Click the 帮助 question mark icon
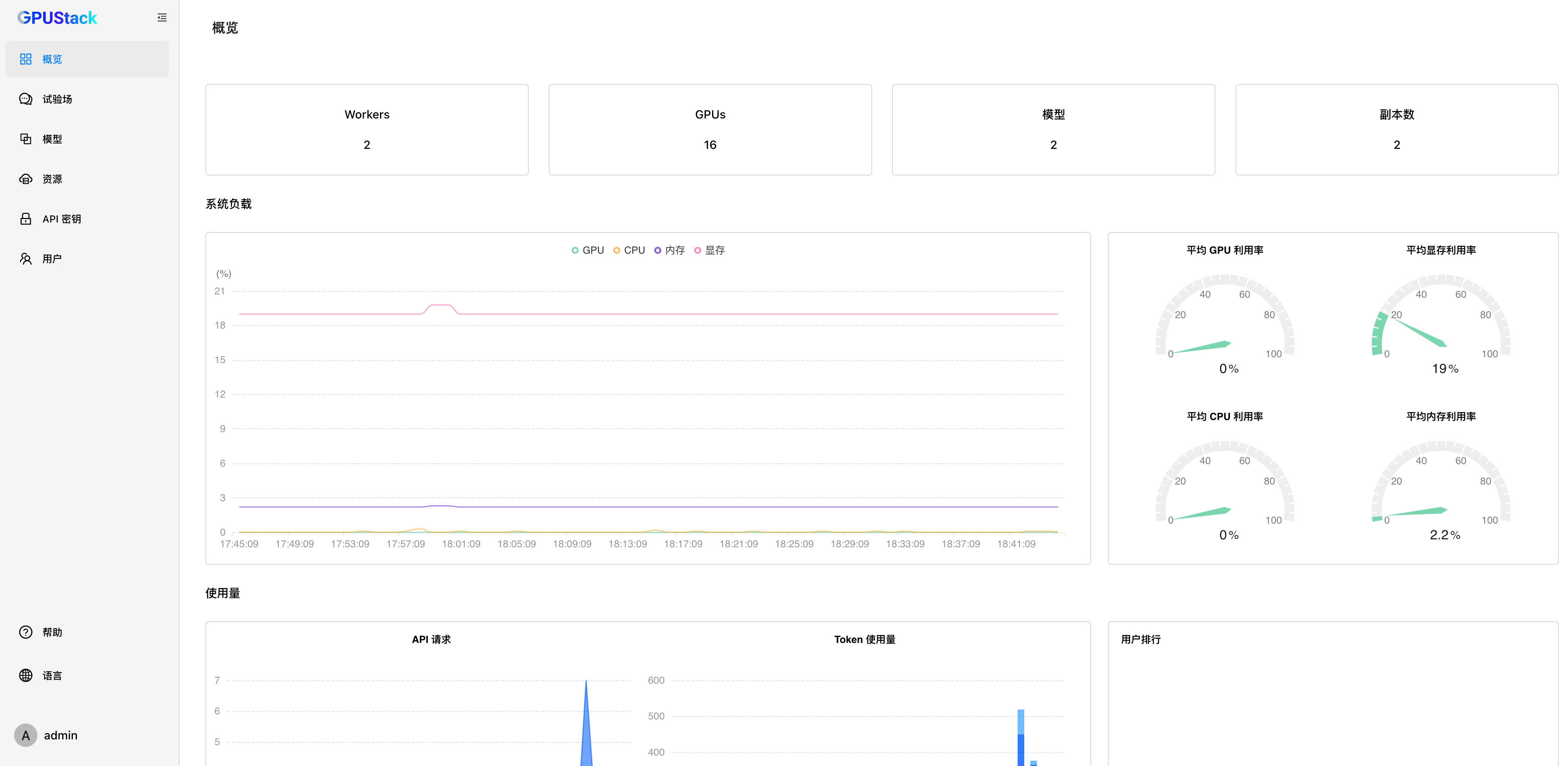The image size is (1568, 766). [26, 632]
